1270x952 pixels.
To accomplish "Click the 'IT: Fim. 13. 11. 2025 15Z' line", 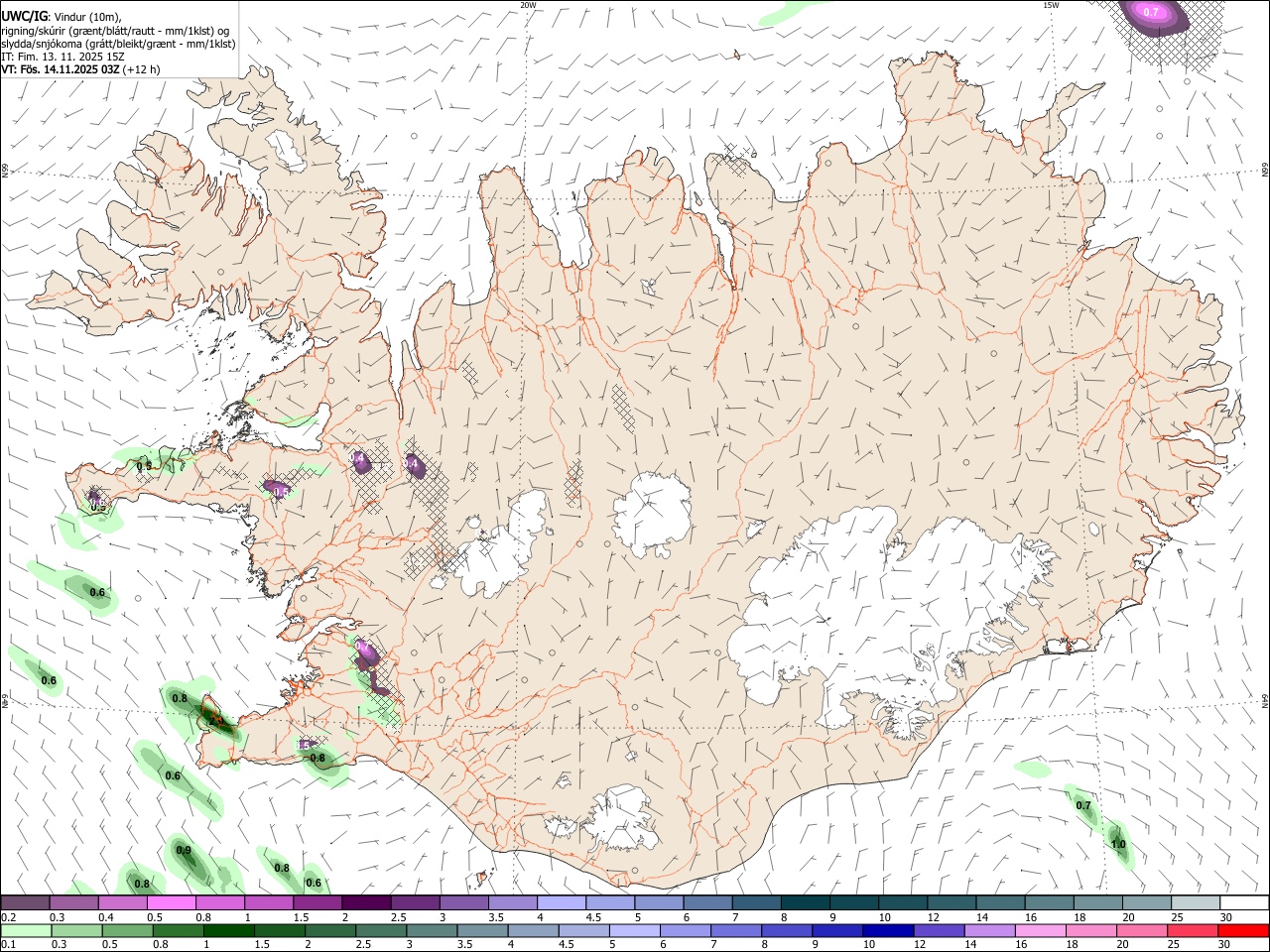I will (x=63, y=57).
